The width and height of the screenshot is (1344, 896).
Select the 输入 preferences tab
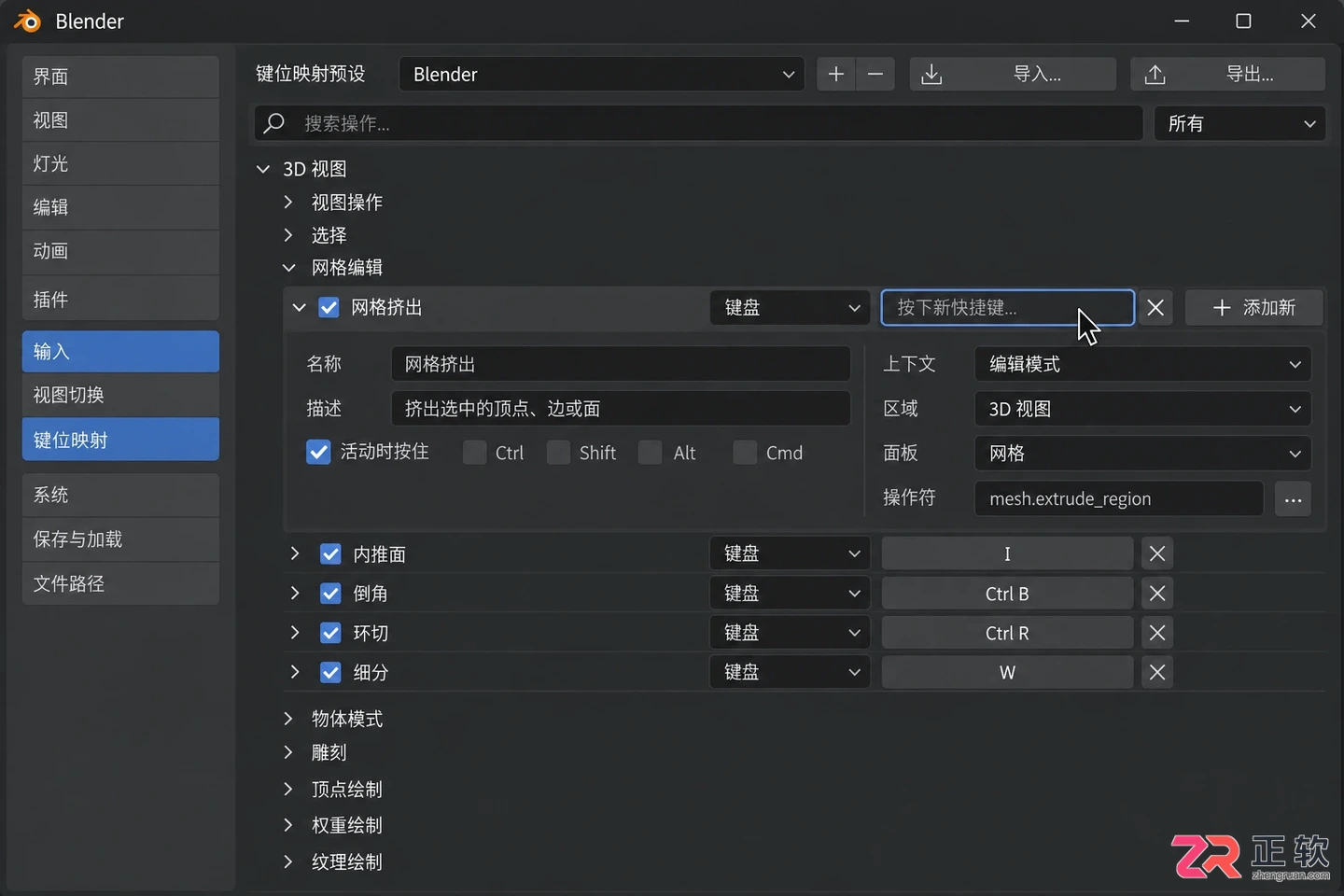pyautogui.click(x=120, y=352)
